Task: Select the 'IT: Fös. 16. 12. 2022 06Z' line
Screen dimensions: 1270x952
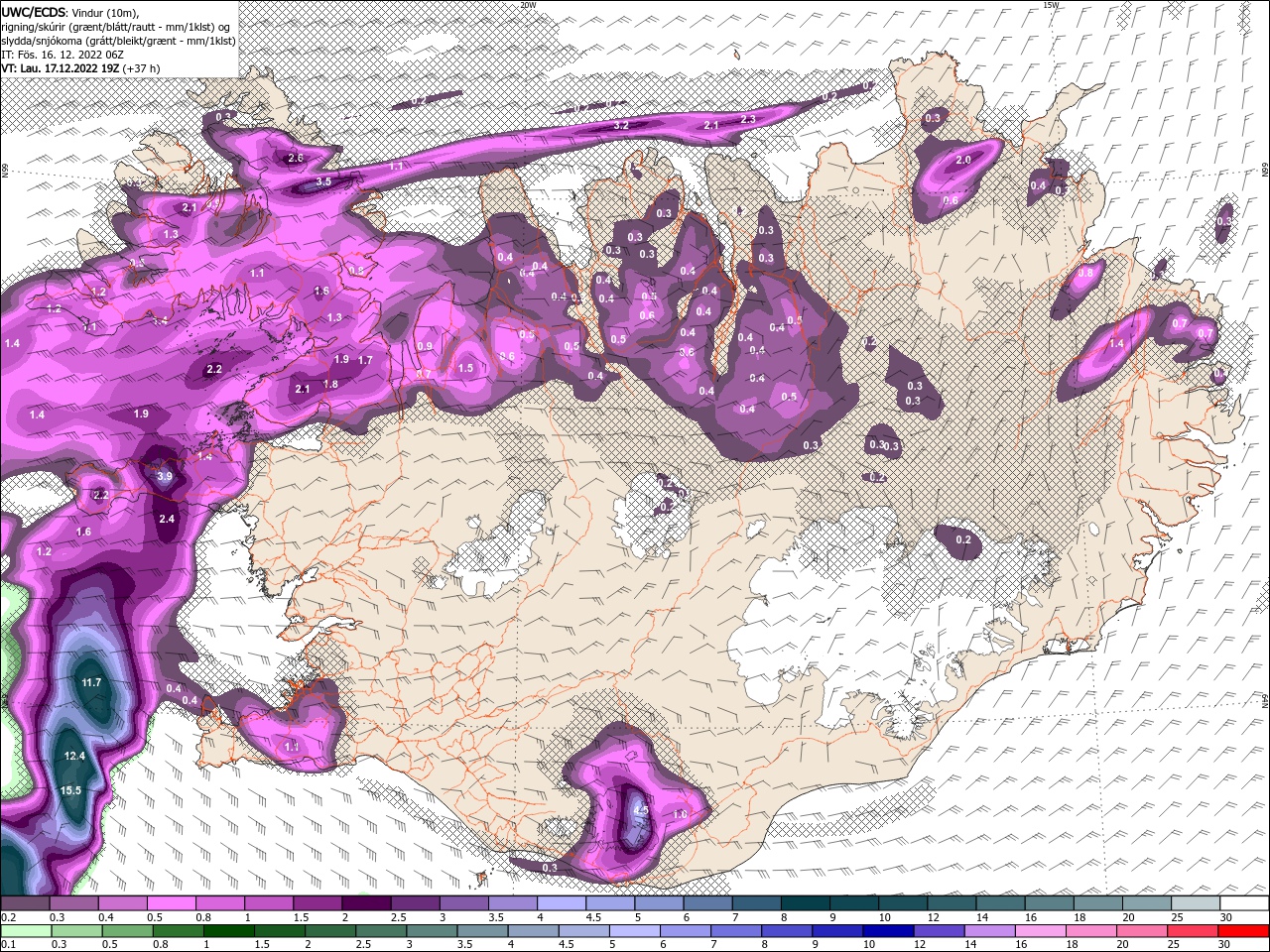Action: point(62,54)
